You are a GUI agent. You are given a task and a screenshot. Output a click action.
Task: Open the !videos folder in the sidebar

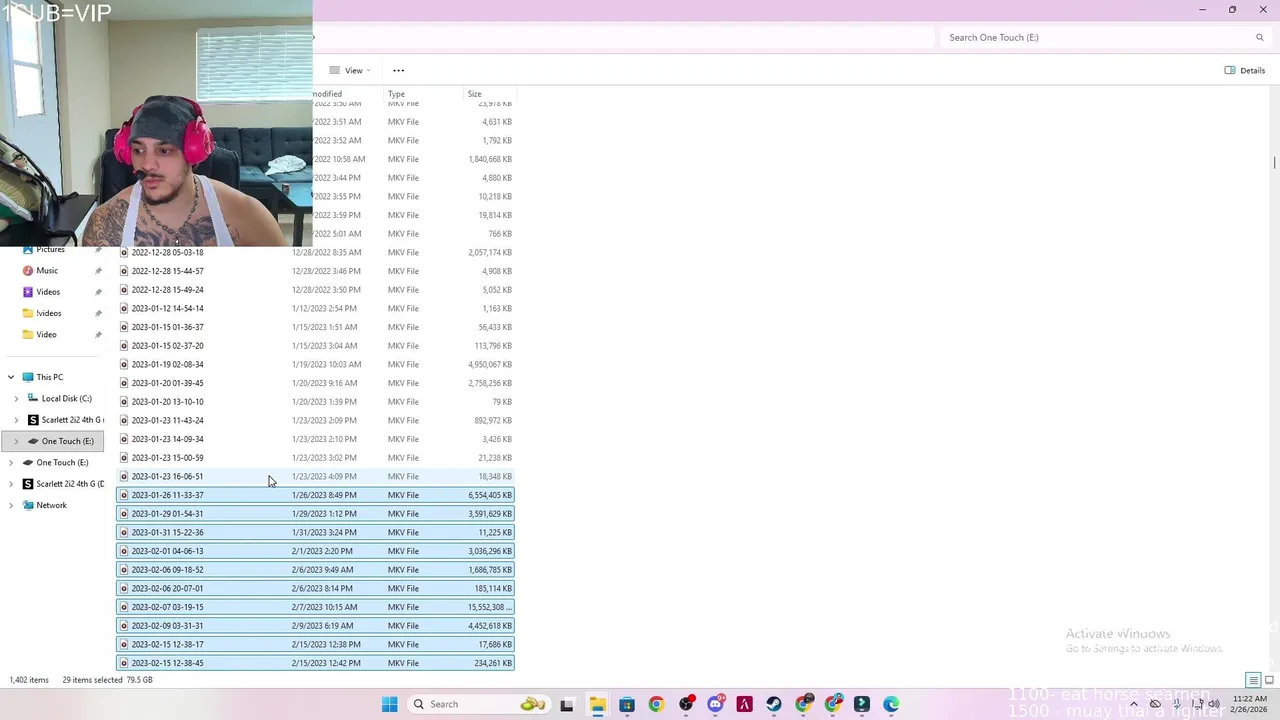click(49, 313)
